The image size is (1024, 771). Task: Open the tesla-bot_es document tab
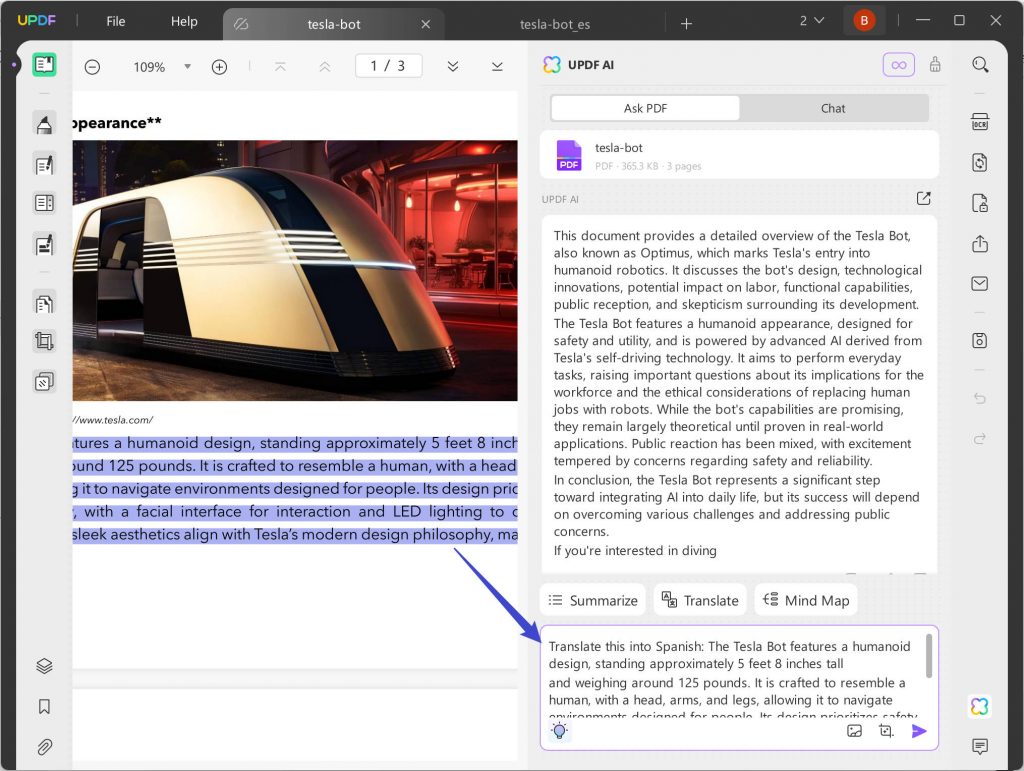click(555, 23)
